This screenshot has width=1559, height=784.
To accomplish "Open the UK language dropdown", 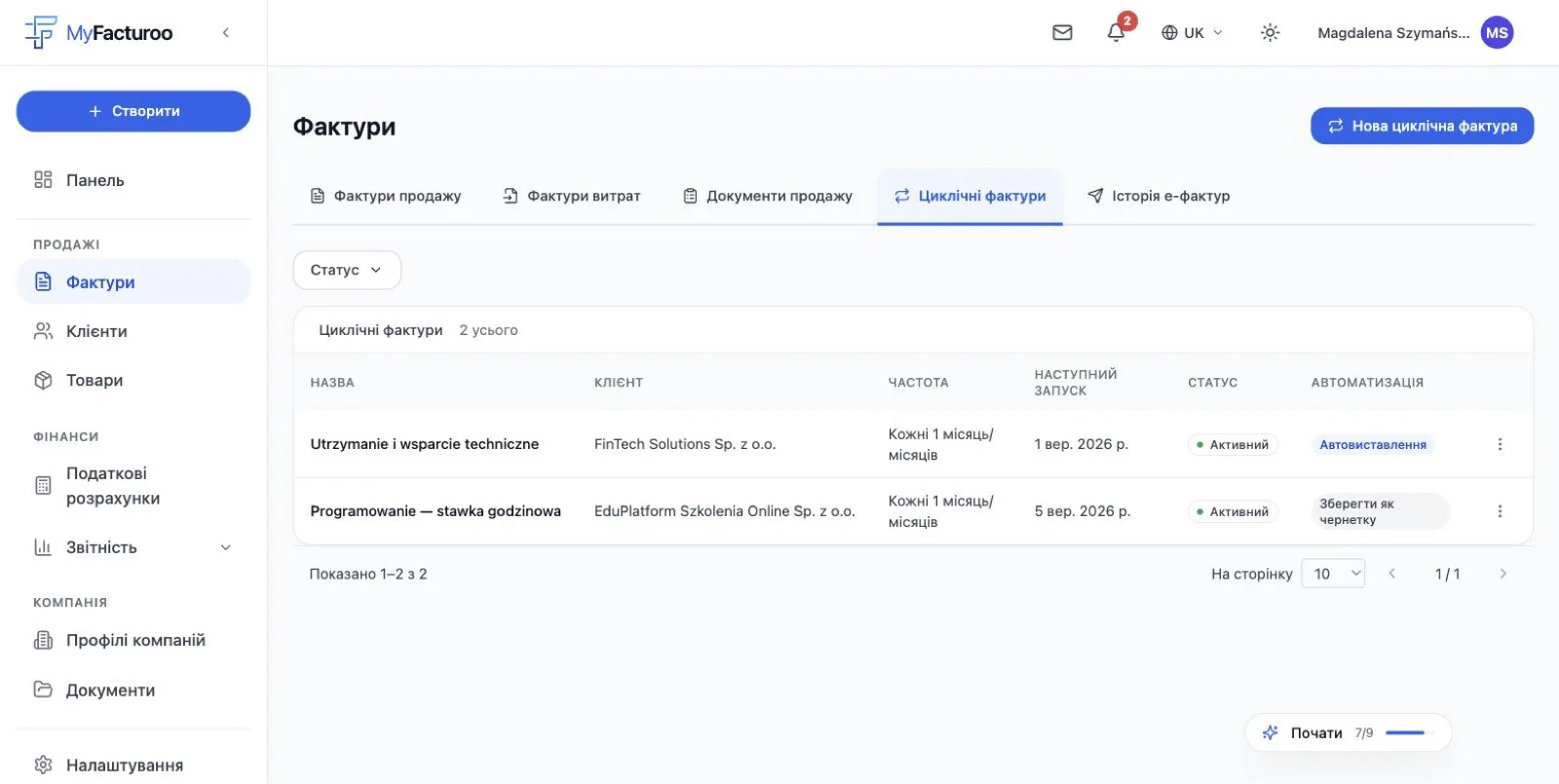I will pyautogui.click(x=1192, y=33).
